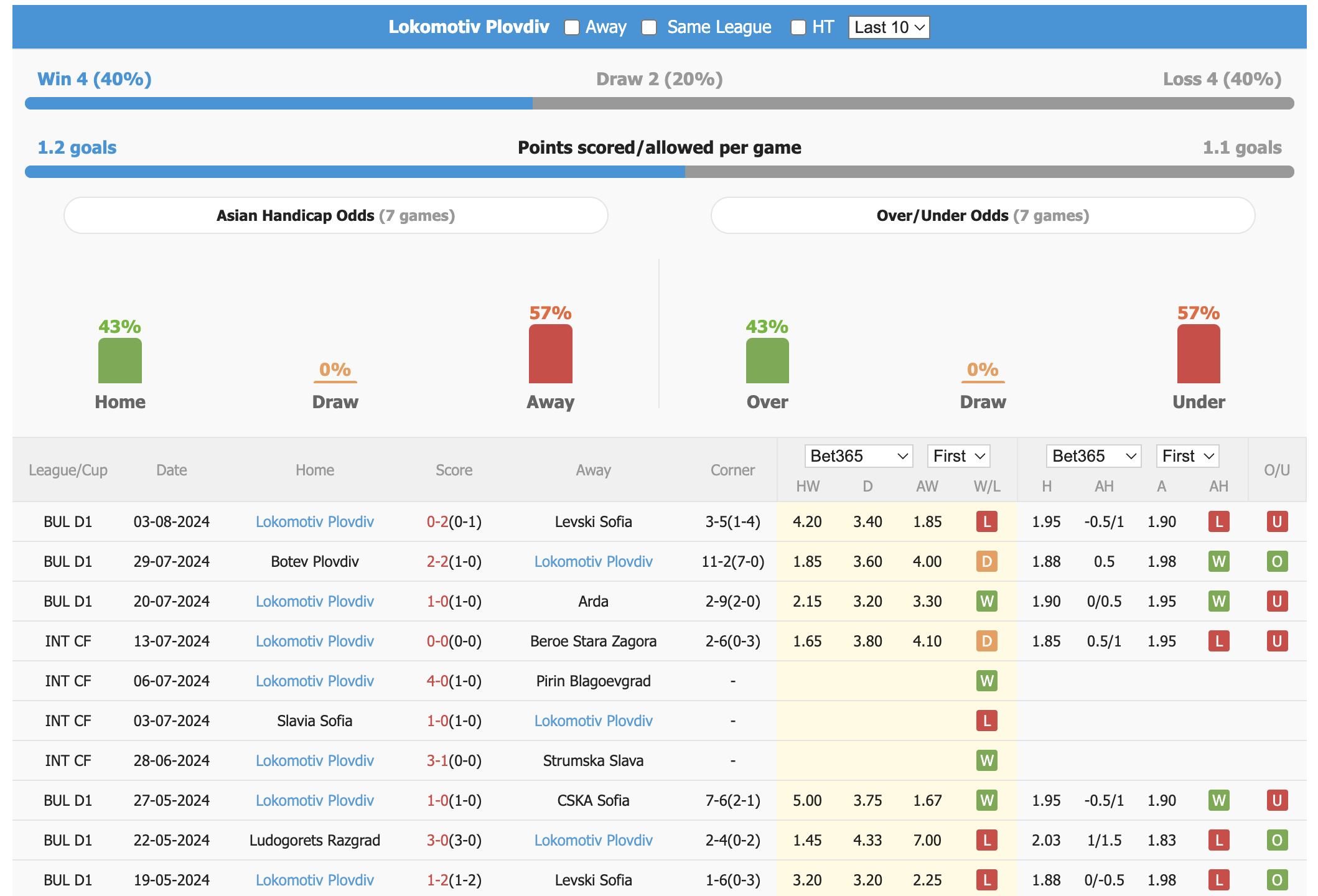Click AH badge W in Arda row
This screenshot has width=1318, height=896.
click(x=1219, y=601)
